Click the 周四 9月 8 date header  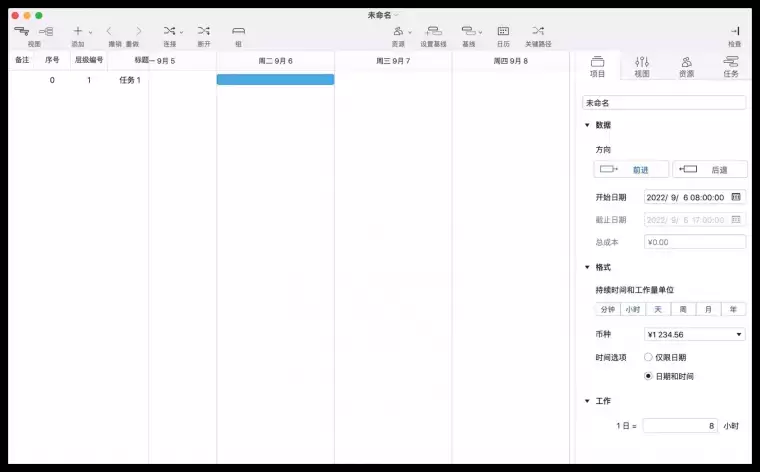[510, 61]
